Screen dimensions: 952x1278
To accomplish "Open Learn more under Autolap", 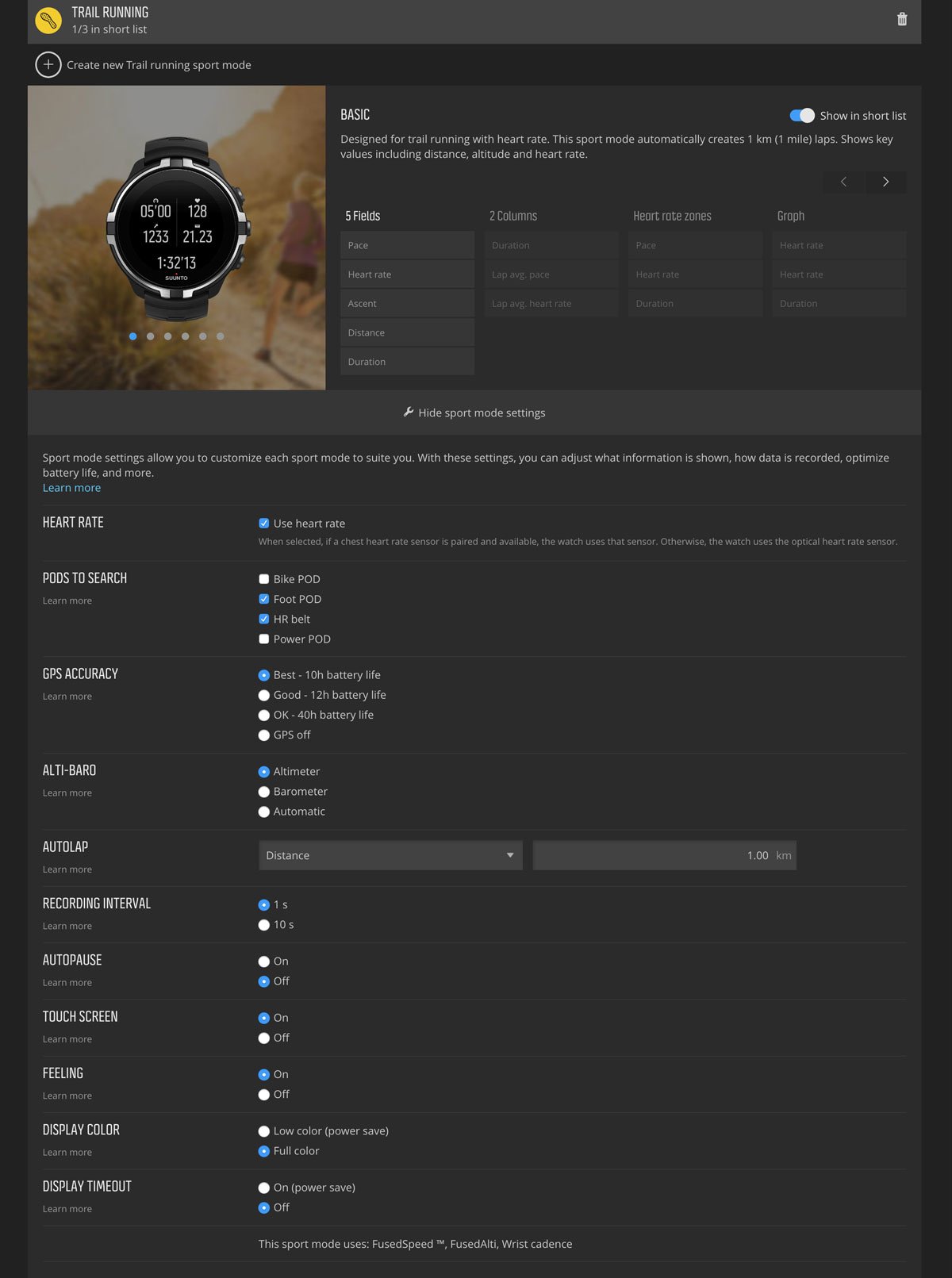I will coord(67,869).
